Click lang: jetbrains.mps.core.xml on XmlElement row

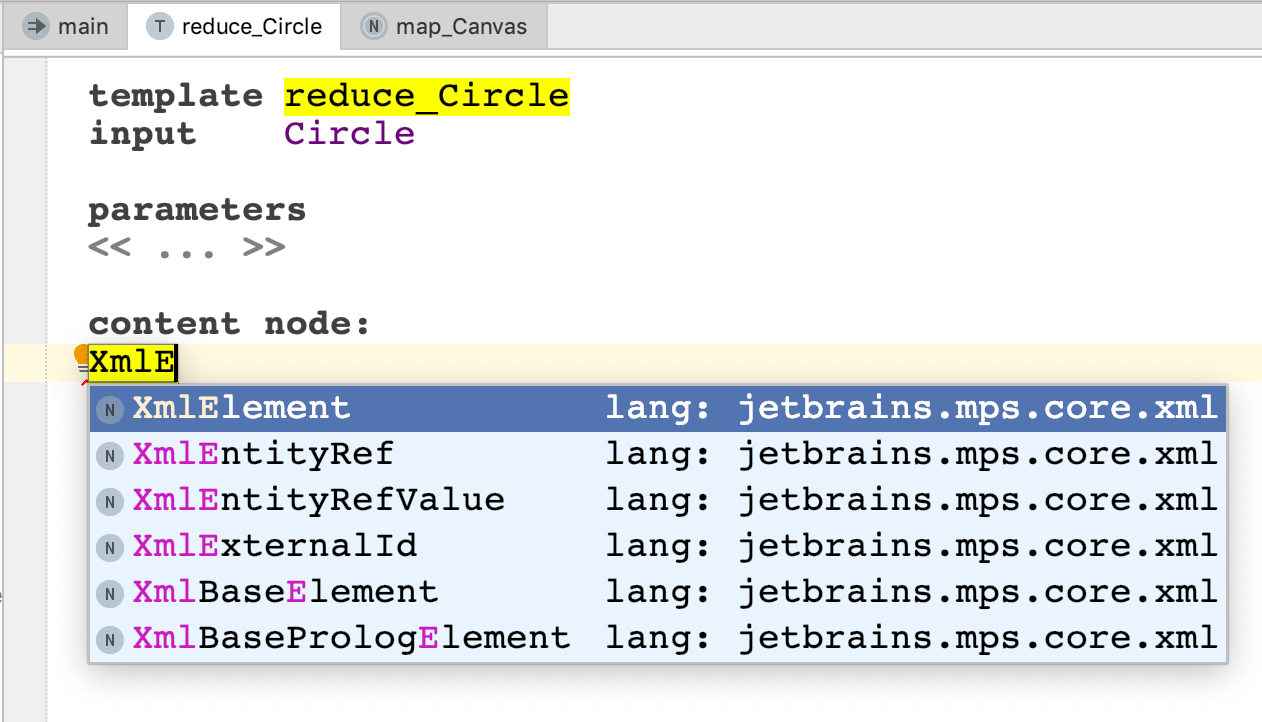(x=912, y=408)
